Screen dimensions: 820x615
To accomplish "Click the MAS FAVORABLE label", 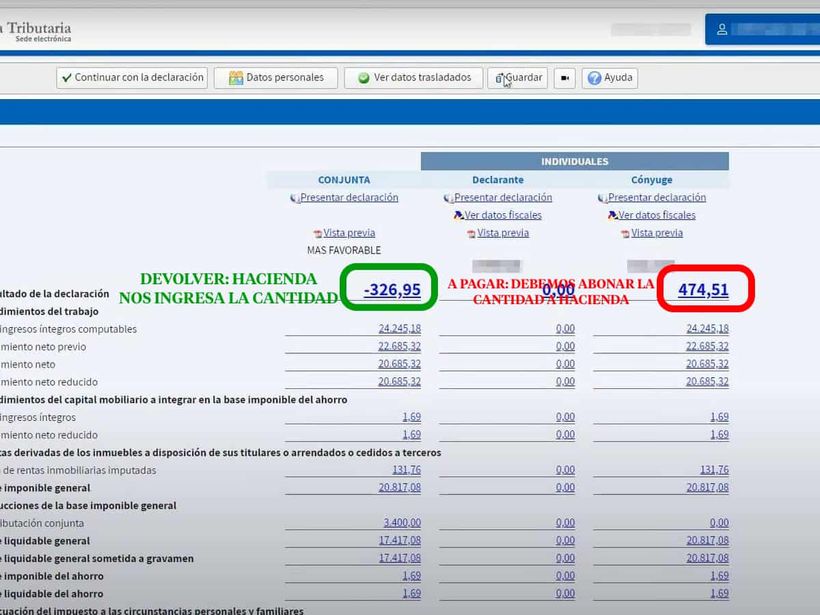I will pos(344,250).
